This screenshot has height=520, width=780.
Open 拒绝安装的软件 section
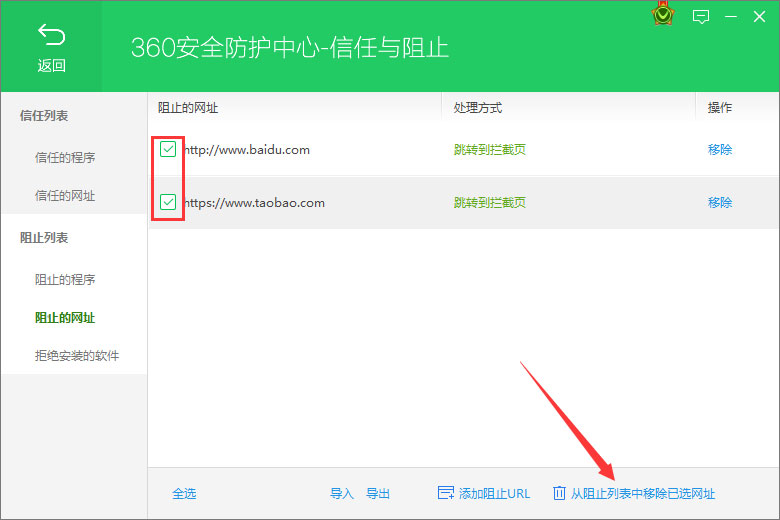[77, 356]
